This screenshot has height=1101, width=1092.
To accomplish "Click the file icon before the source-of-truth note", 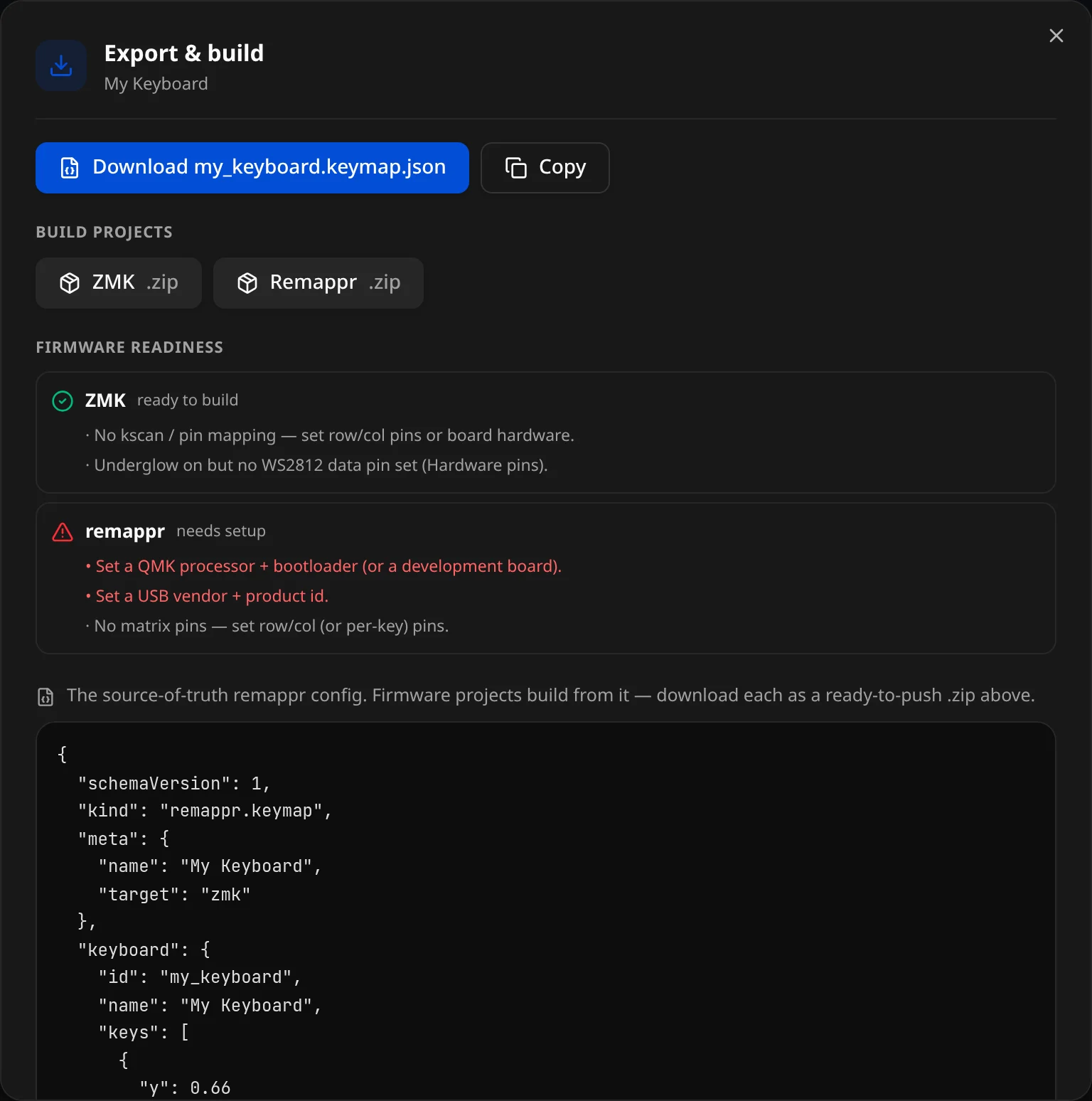I will [x=45, y=696].
